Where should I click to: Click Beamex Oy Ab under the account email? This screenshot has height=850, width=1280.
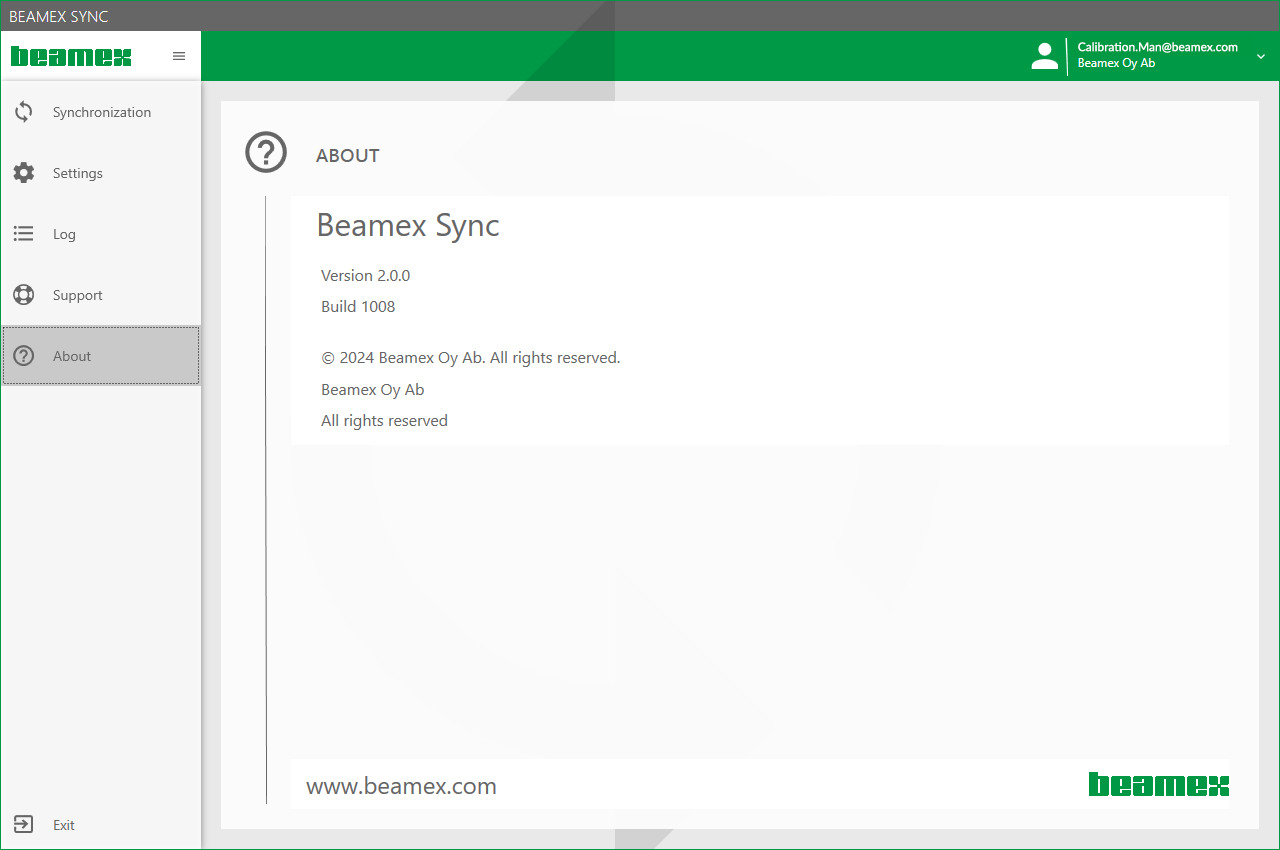[x=1116, y=63]
